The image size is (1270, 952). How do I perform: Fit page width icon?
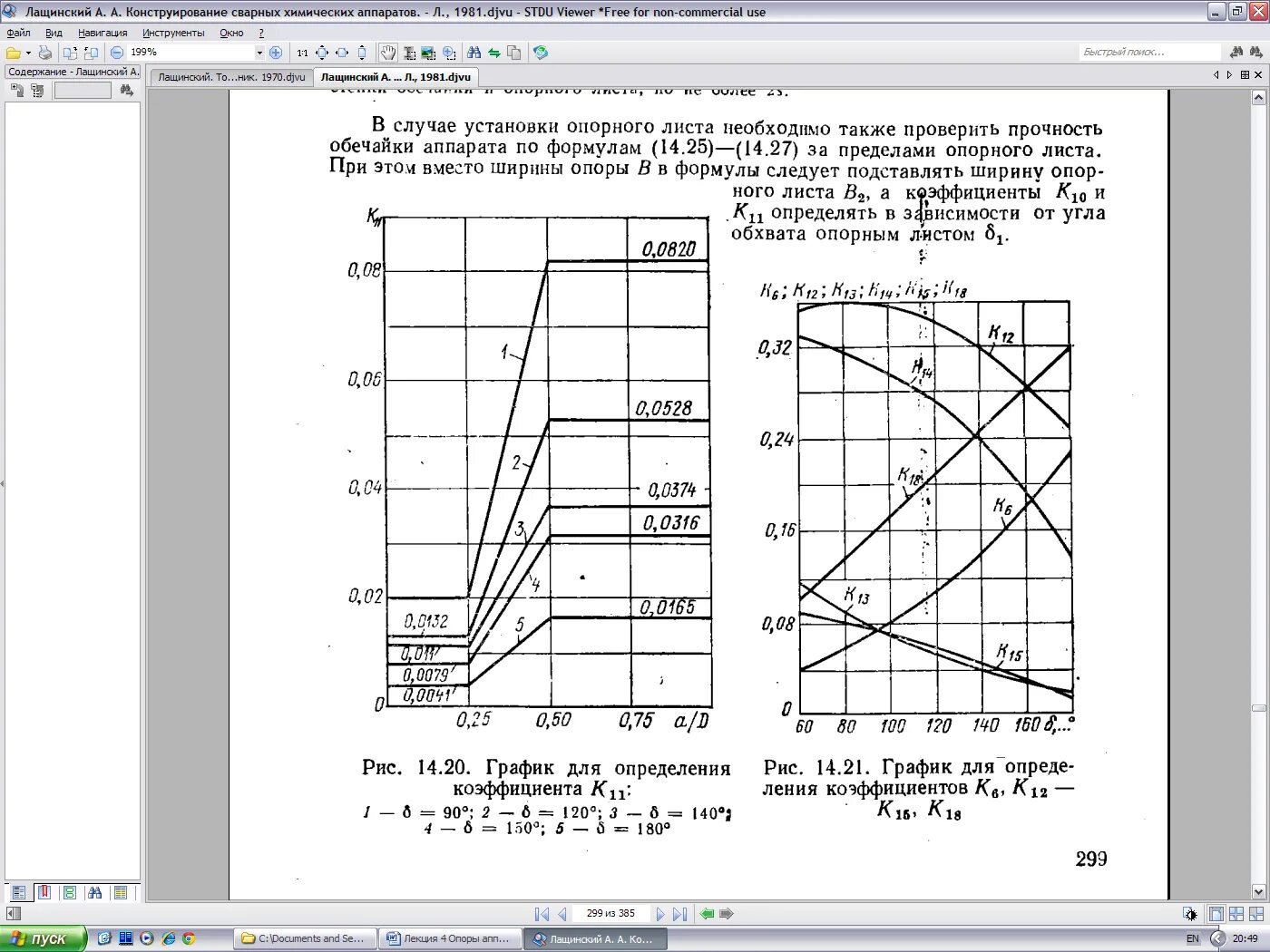[x=342, y=53]
